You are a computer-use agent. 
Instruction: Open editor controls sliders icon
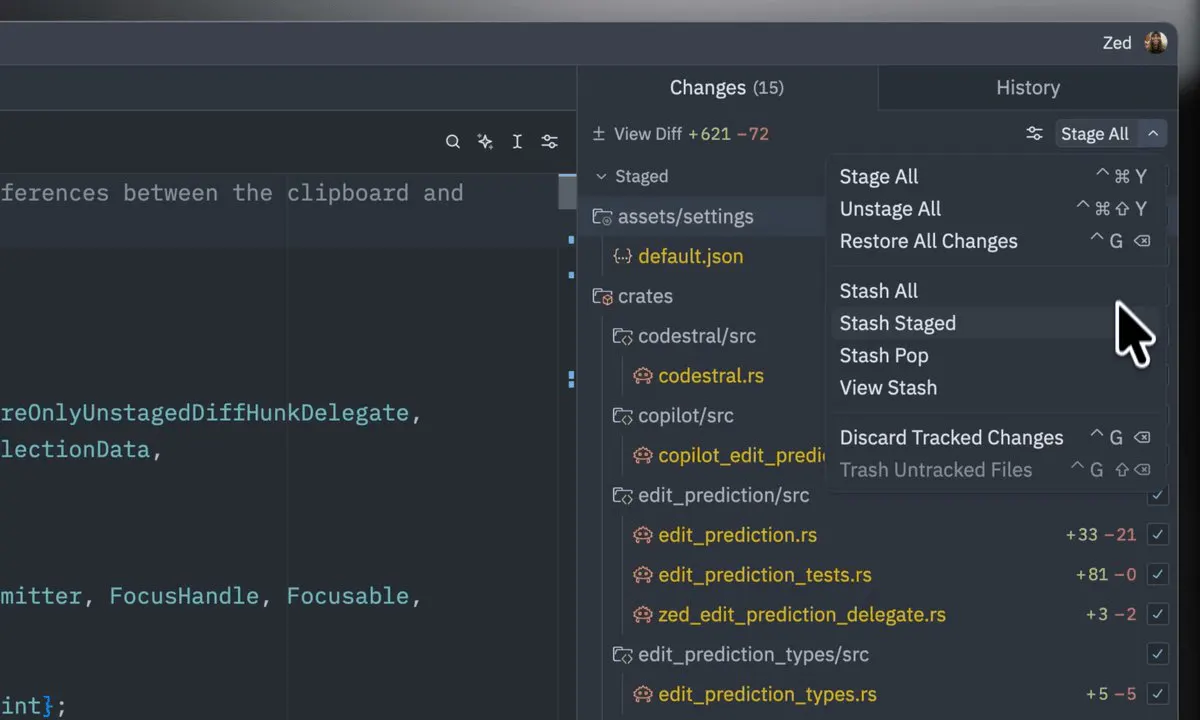point(549,142)
